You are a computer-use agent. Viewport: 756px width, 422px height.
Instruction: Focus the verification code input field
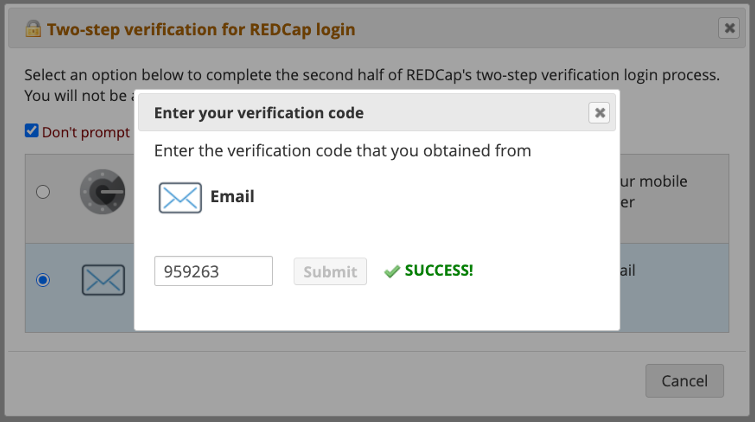(x=213, y=271)
